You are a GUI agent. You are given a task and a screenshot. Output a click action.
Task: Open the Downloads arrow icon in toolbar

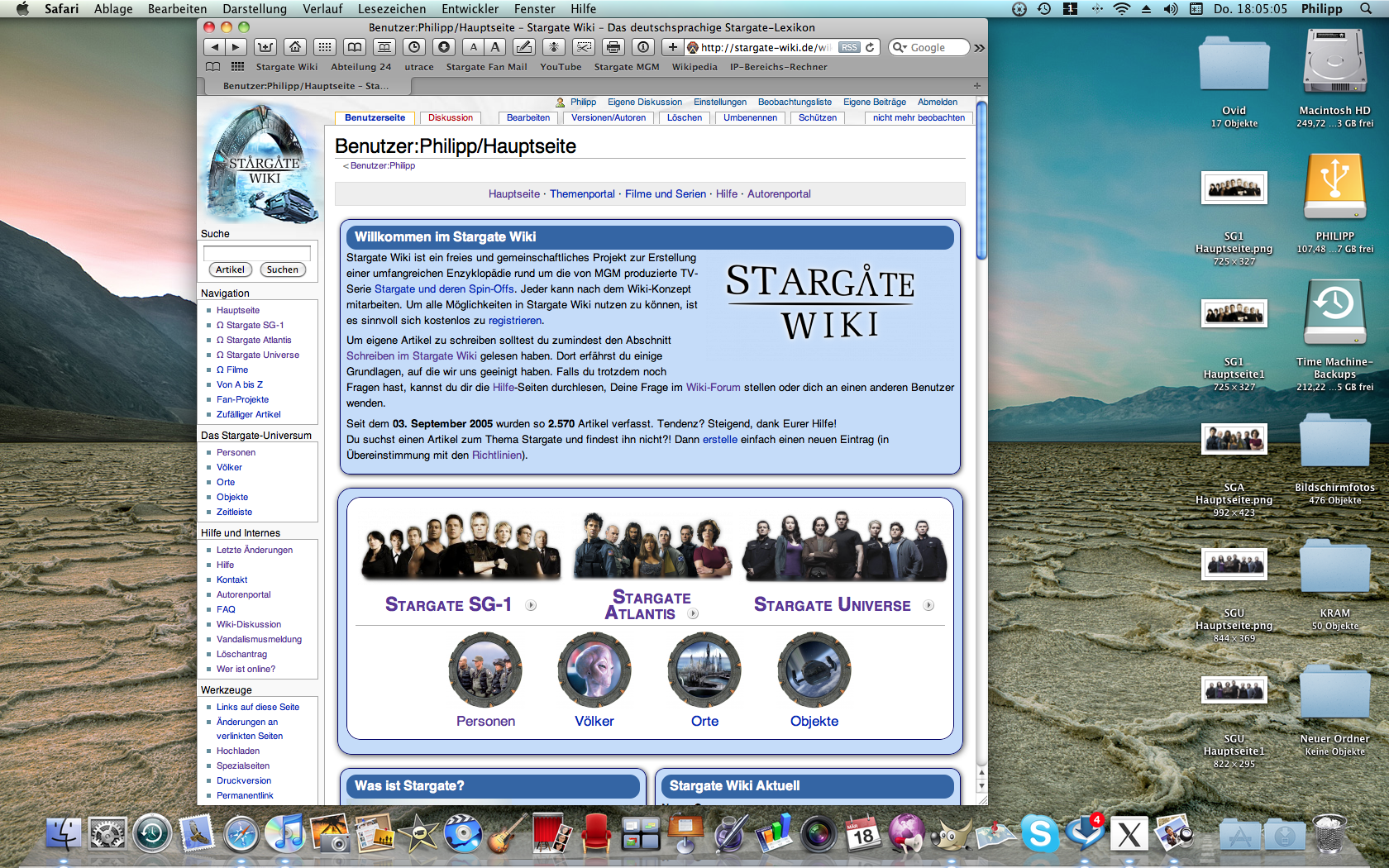point(444,47)
